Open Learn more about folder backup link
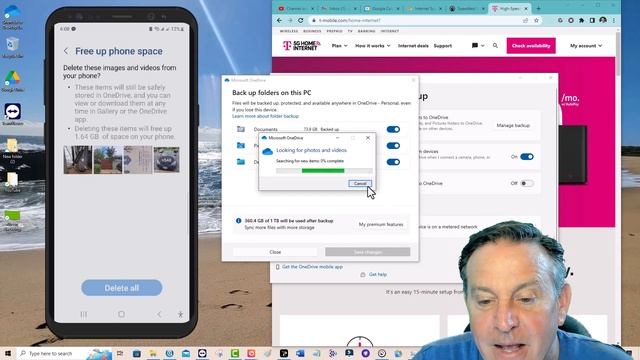 pyautogui.click(x=265, y=116)
